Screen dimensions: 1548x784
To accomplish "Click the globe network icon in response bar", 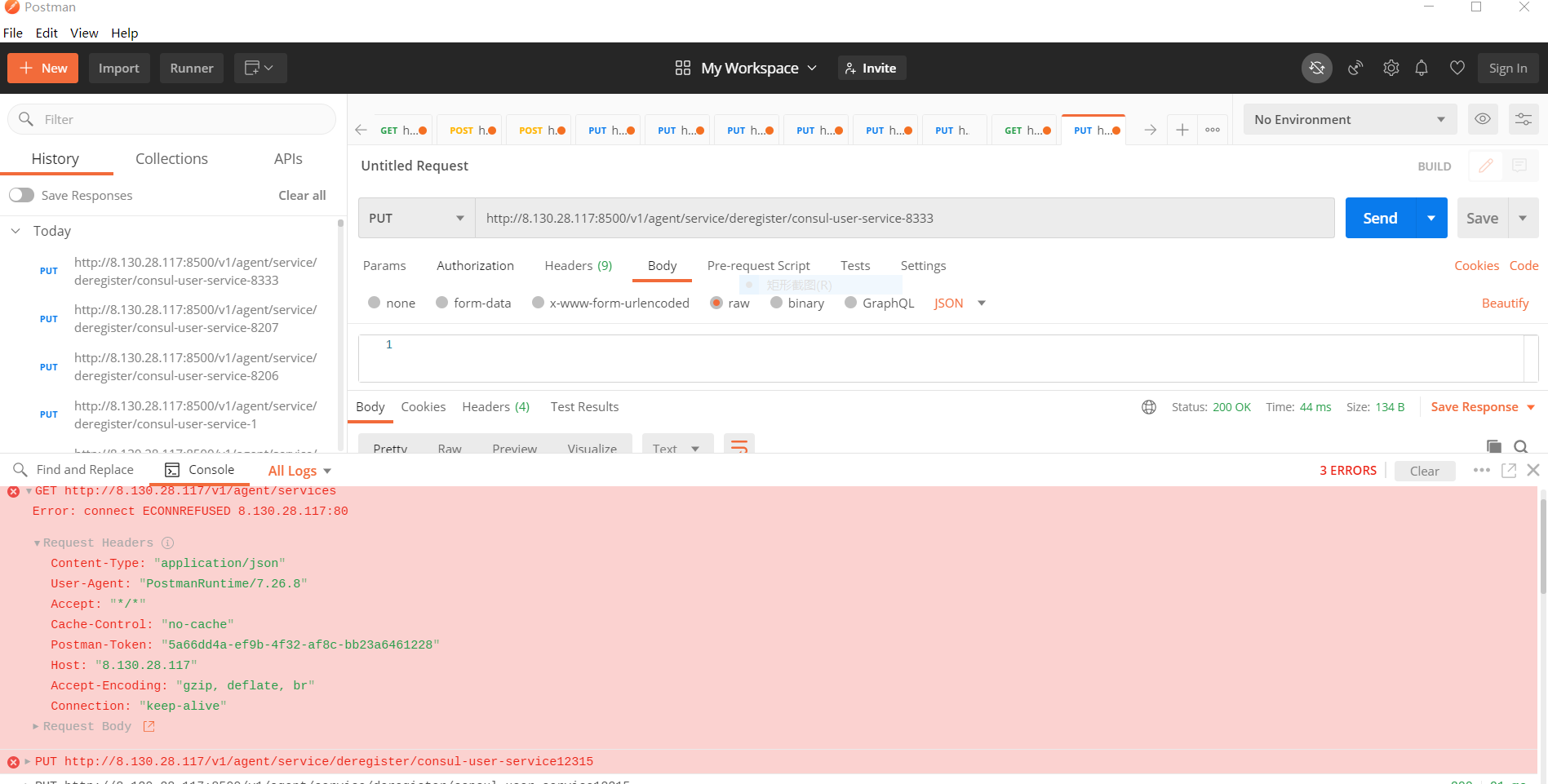I will pos(1149,407).
